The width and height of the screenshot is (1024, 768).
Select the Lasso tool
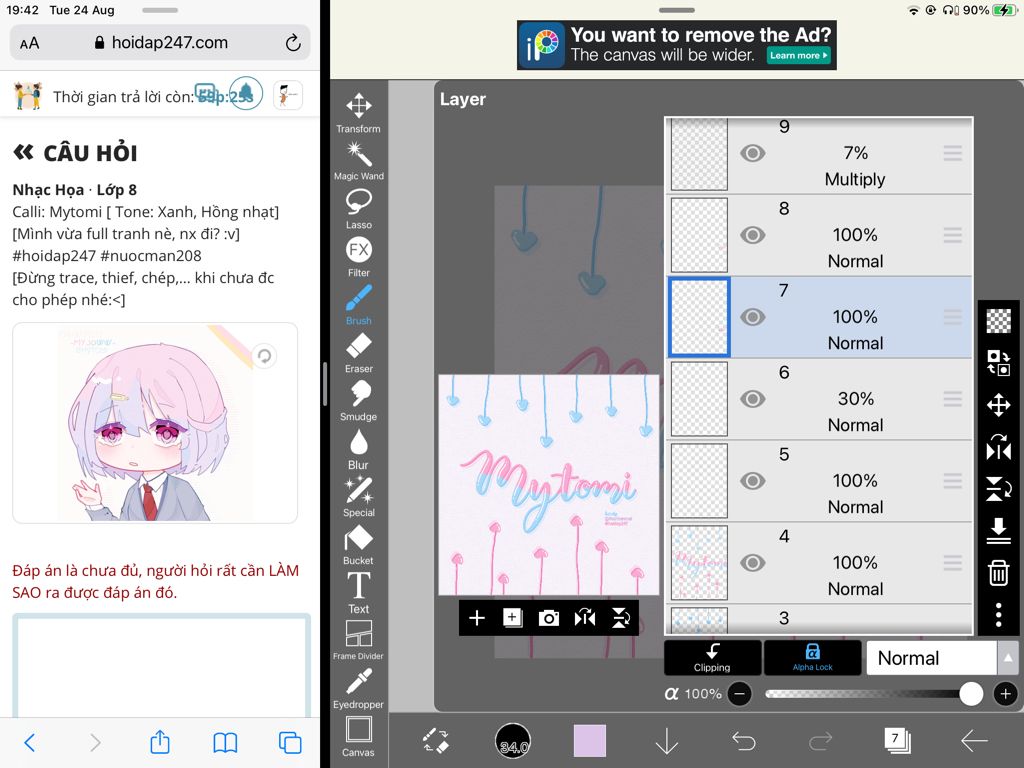359,209
